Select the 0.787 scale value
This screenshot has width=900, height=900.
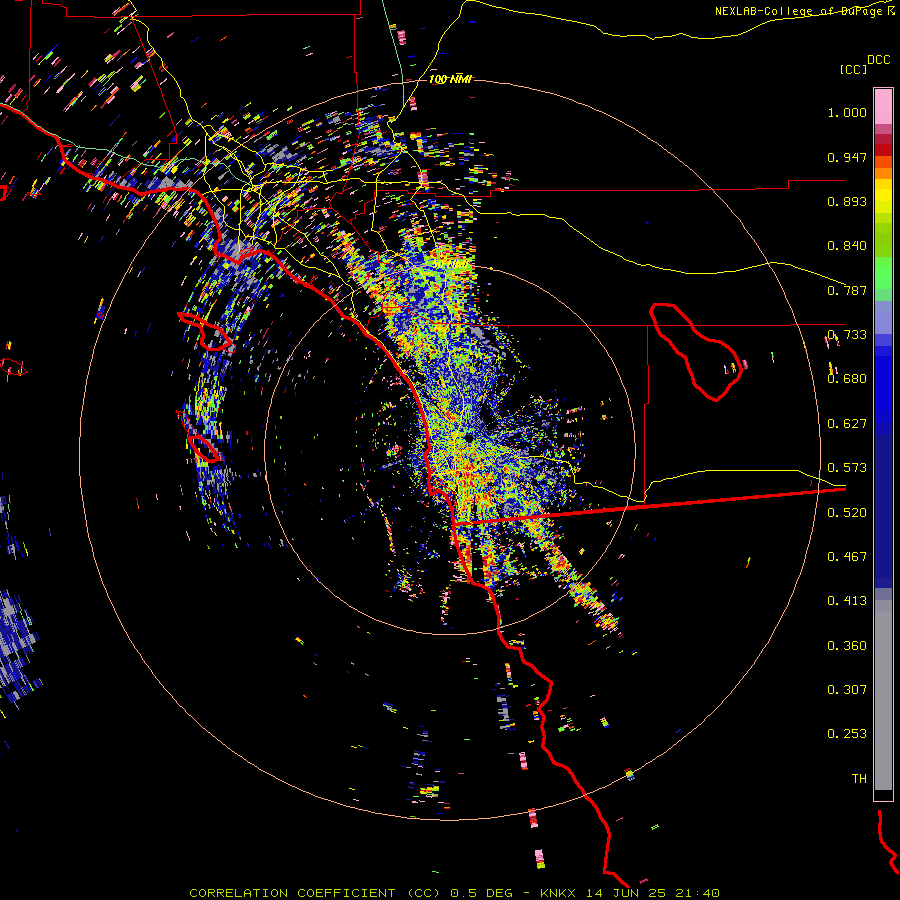point(847,290)
